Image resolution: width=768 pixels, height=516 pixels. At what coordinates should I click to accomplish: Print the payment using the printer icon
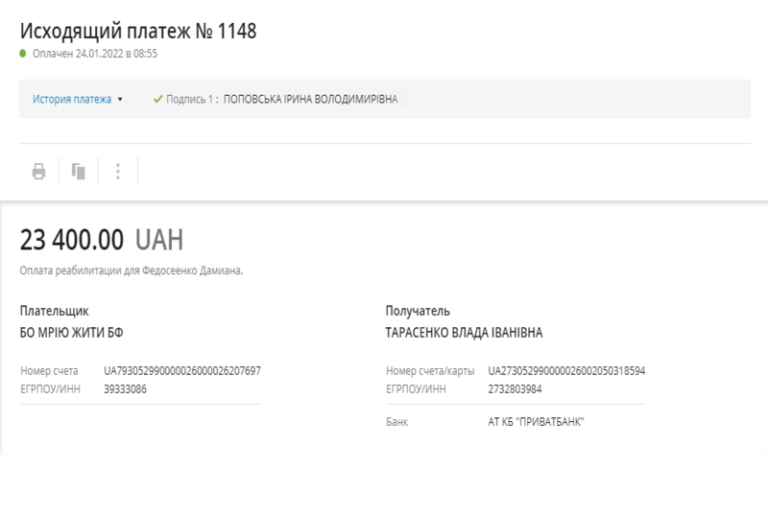[39, 171]
